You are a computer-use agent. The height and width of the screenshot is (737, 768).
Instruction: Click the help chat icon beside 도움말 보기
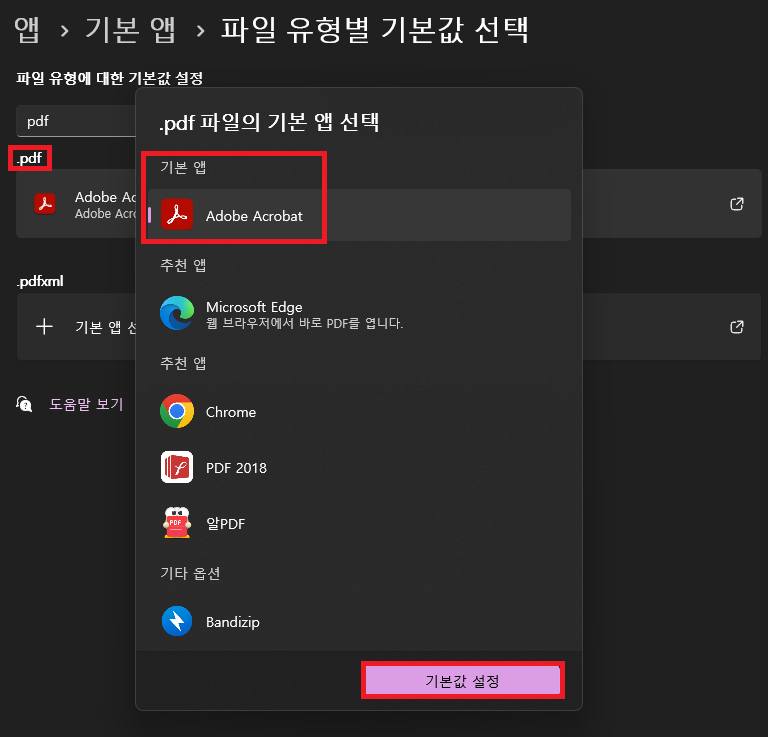tap(24, 404)
